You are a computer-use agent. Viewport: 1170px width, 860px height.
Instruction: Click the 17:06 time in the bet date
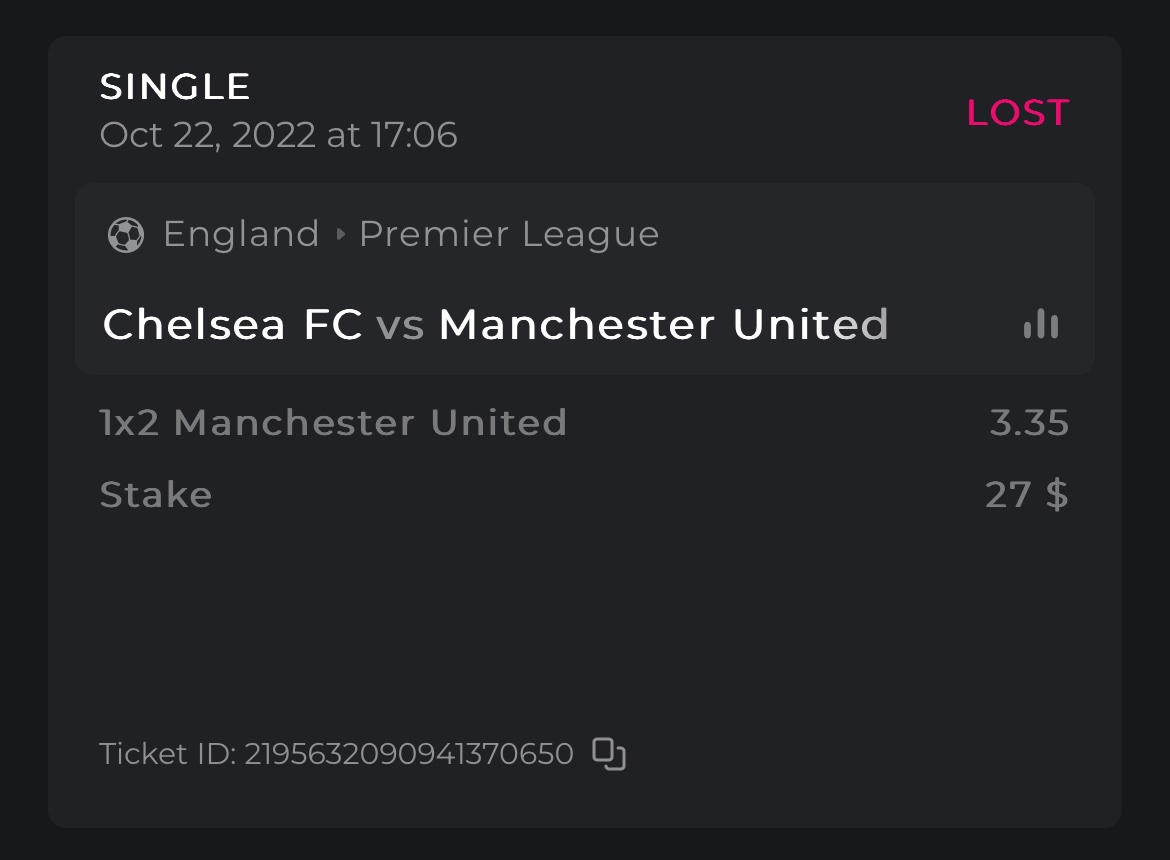coord(414,134)
